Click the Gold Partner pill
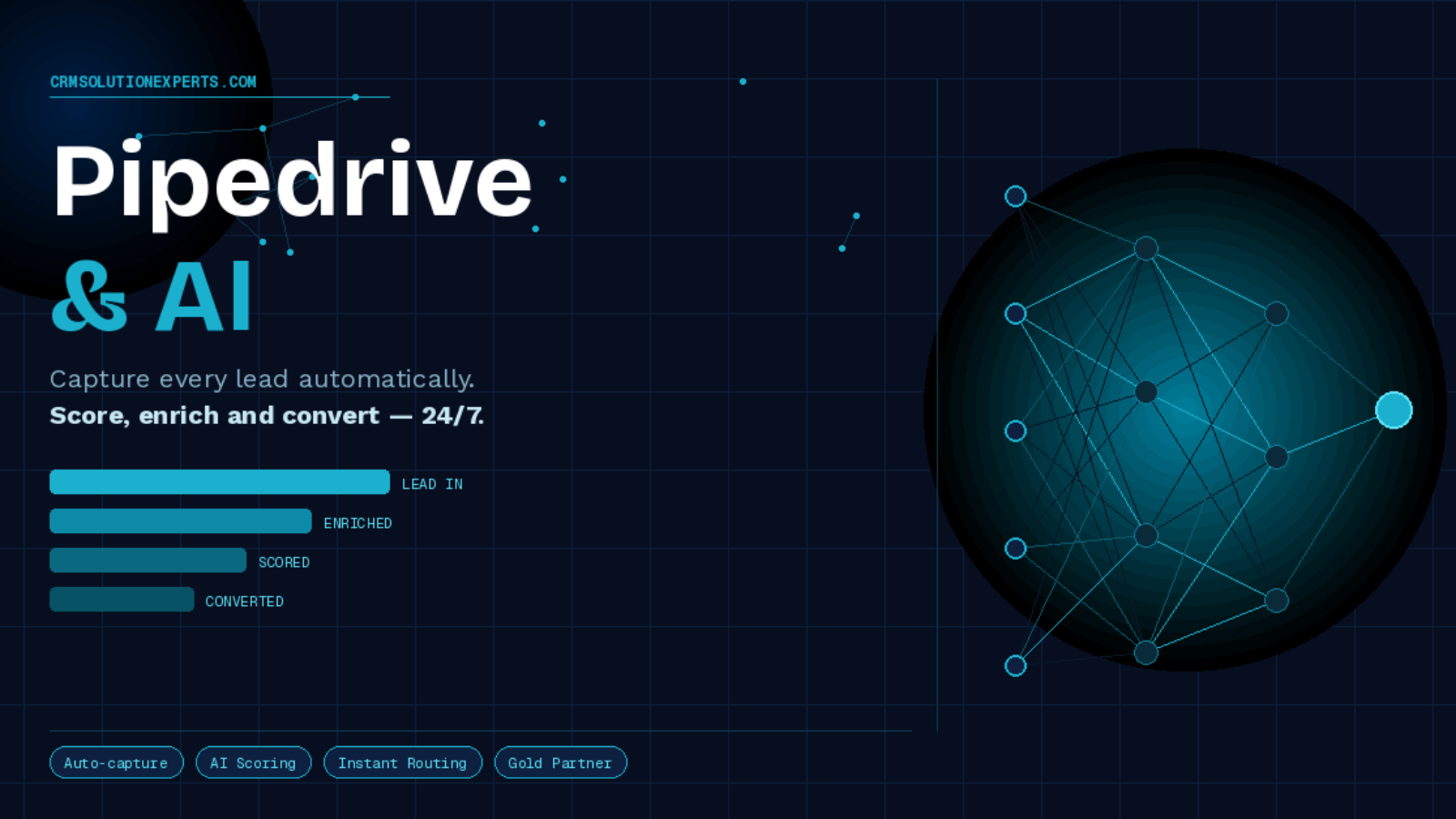 [x=561, y=763]
